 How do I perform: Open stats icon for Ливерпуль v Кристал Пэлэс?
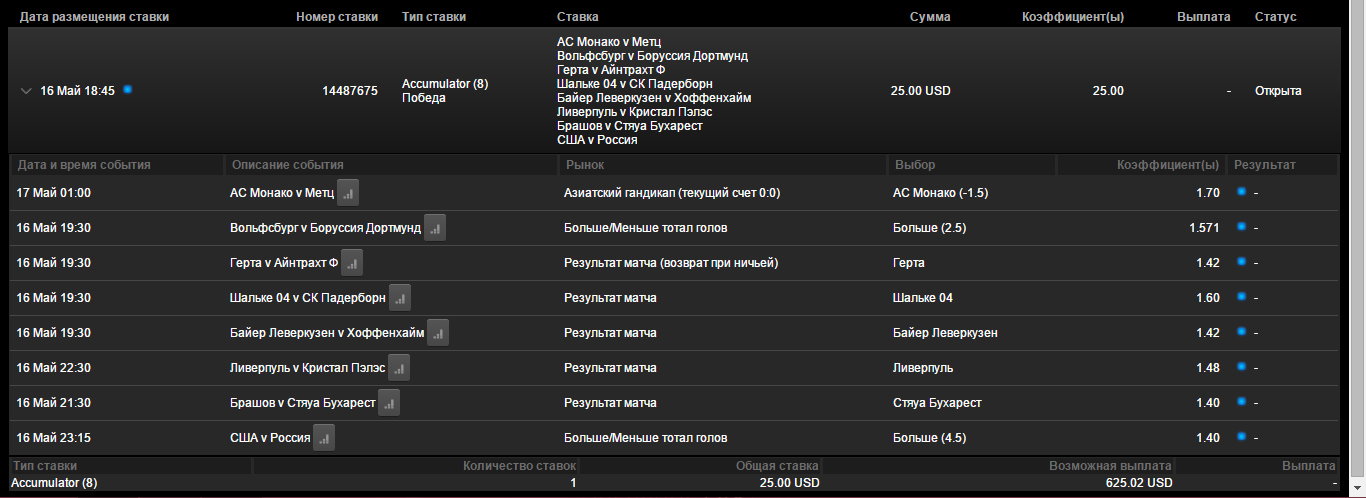399,367
